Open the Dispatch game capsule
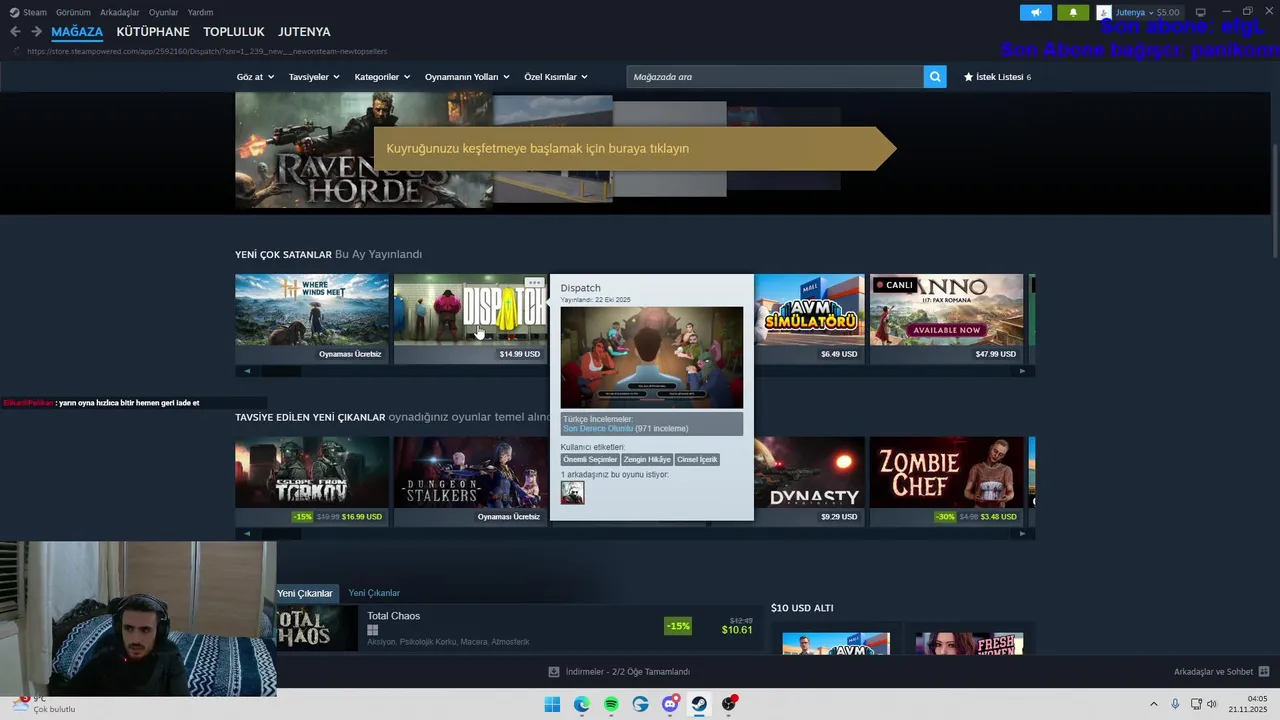Screen dimensions: 1280x720 (x=470, y=318)
